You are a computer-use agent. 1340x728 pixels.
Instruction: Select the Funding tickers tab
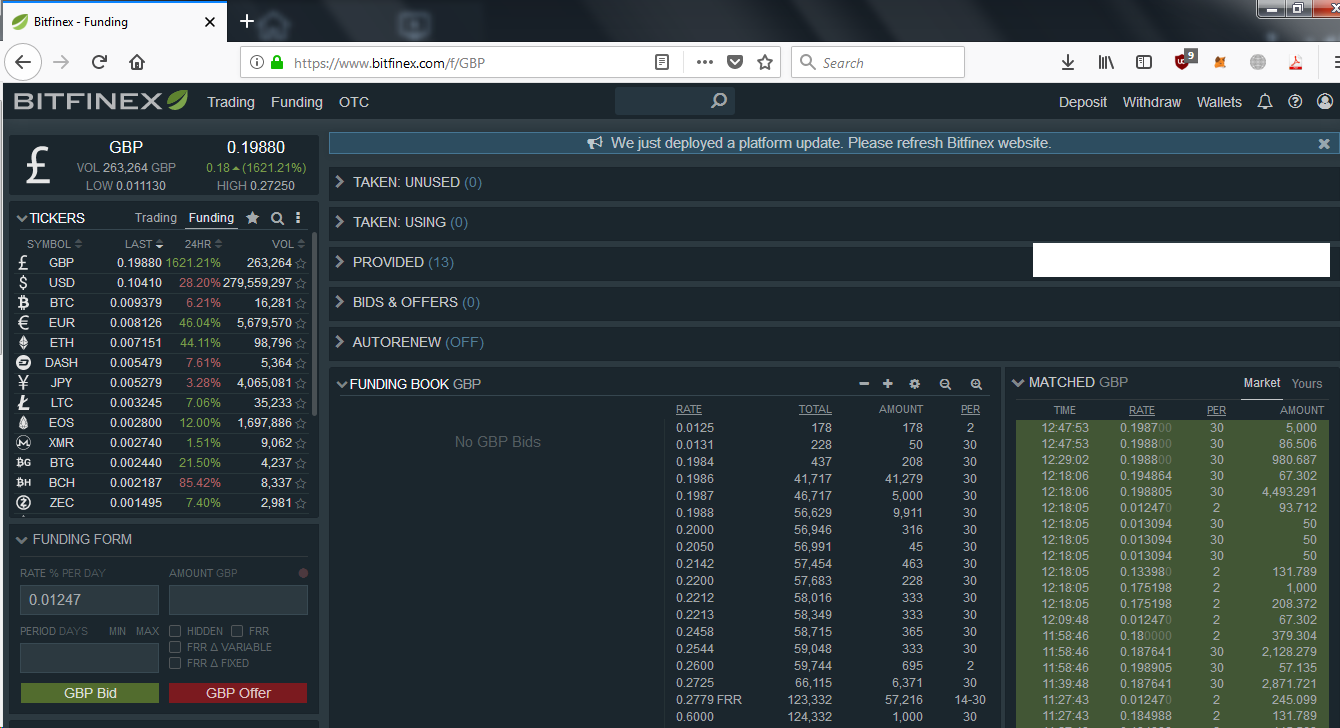[x=211, y=217]
